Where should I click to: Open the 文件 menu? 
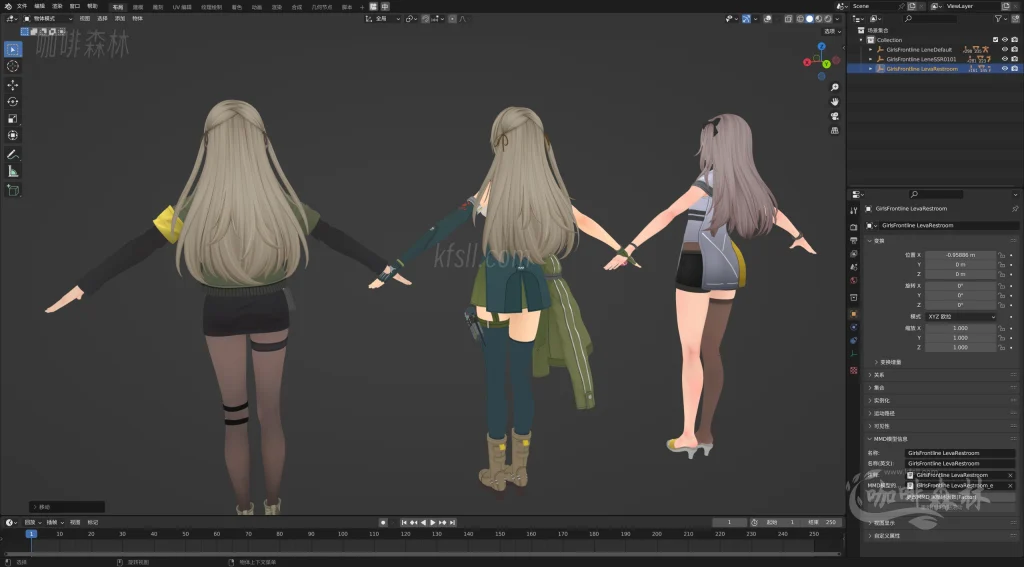coord(22,6)
